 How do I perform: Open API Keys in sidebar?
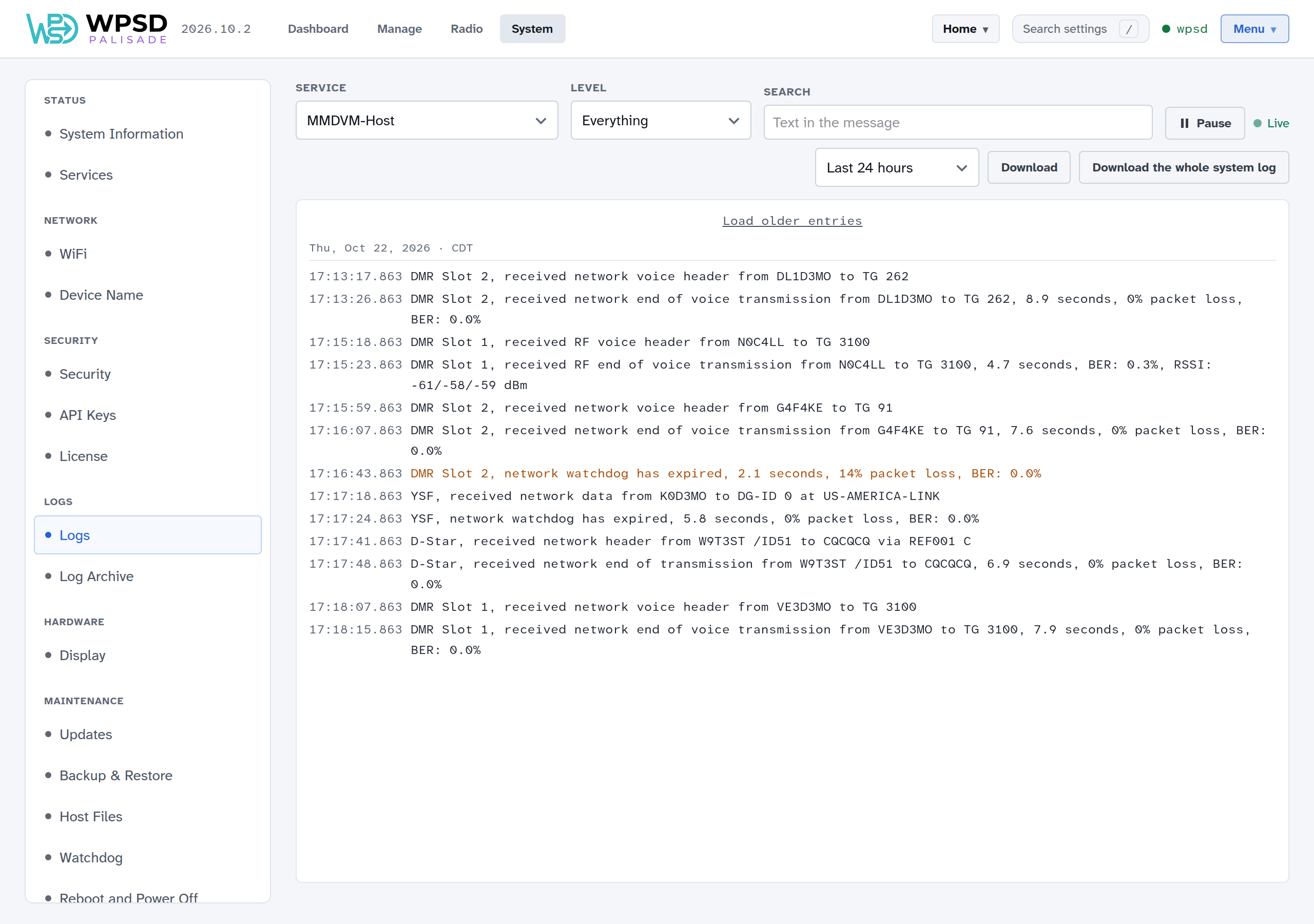click(148, 415)
